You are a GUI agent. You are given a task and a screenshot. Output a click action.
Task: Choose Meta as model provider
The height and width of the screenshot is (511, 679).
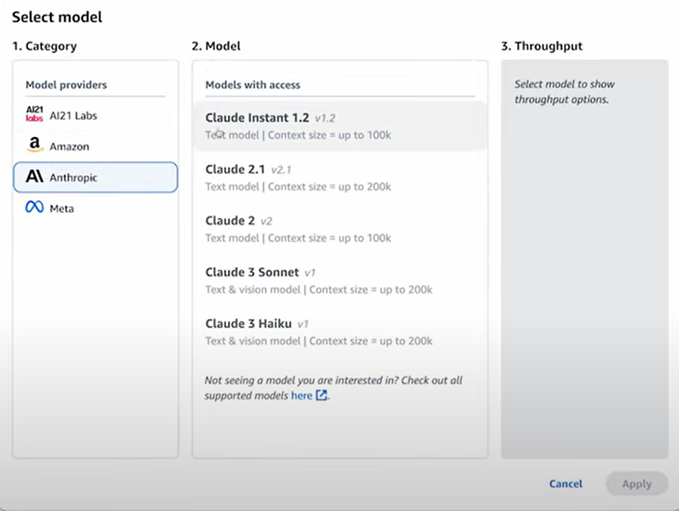(x=95, y=208)
